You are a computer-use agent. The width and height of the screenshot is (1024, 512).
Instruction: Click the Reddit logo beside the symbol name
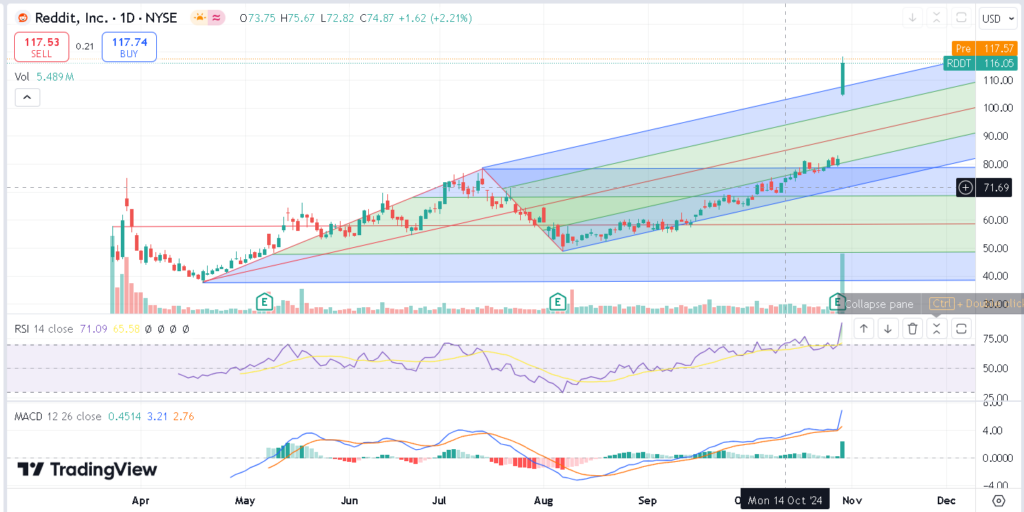pos(23,18)
